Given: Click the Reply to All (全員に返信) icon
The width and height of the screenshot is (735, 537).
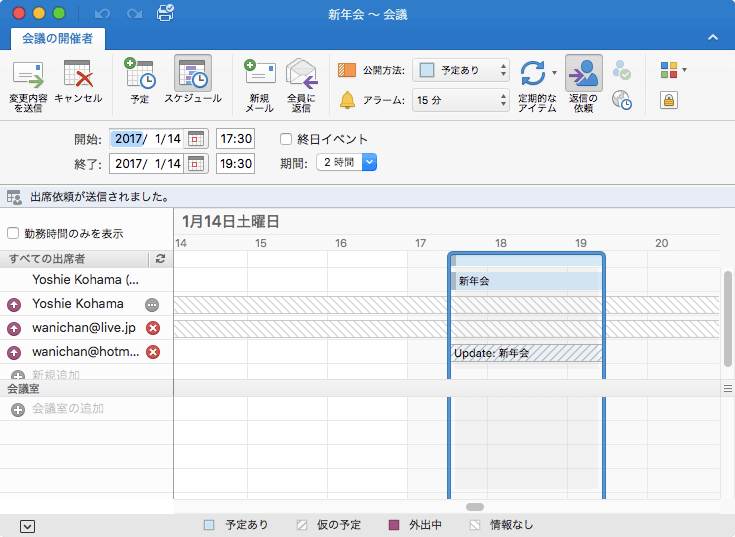Looking at the screenshot, I should click(x=301, y=73).
